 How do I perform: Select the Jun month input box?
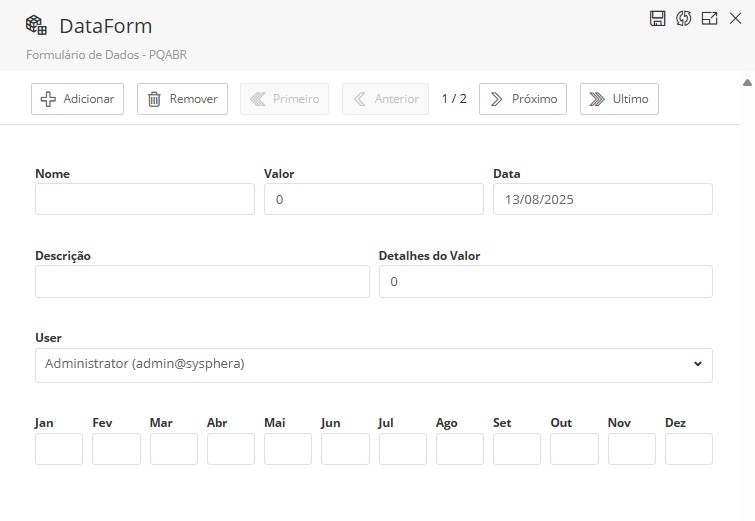coord(345,449)
